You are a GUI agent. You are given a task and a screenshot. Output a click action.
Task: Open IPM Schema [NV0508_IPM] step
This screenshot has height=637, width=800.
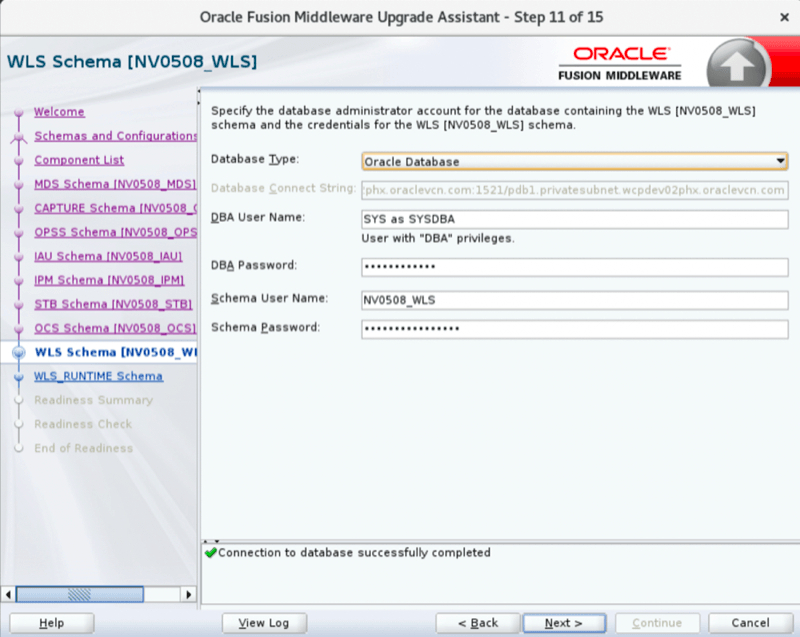tap(109, 279)
